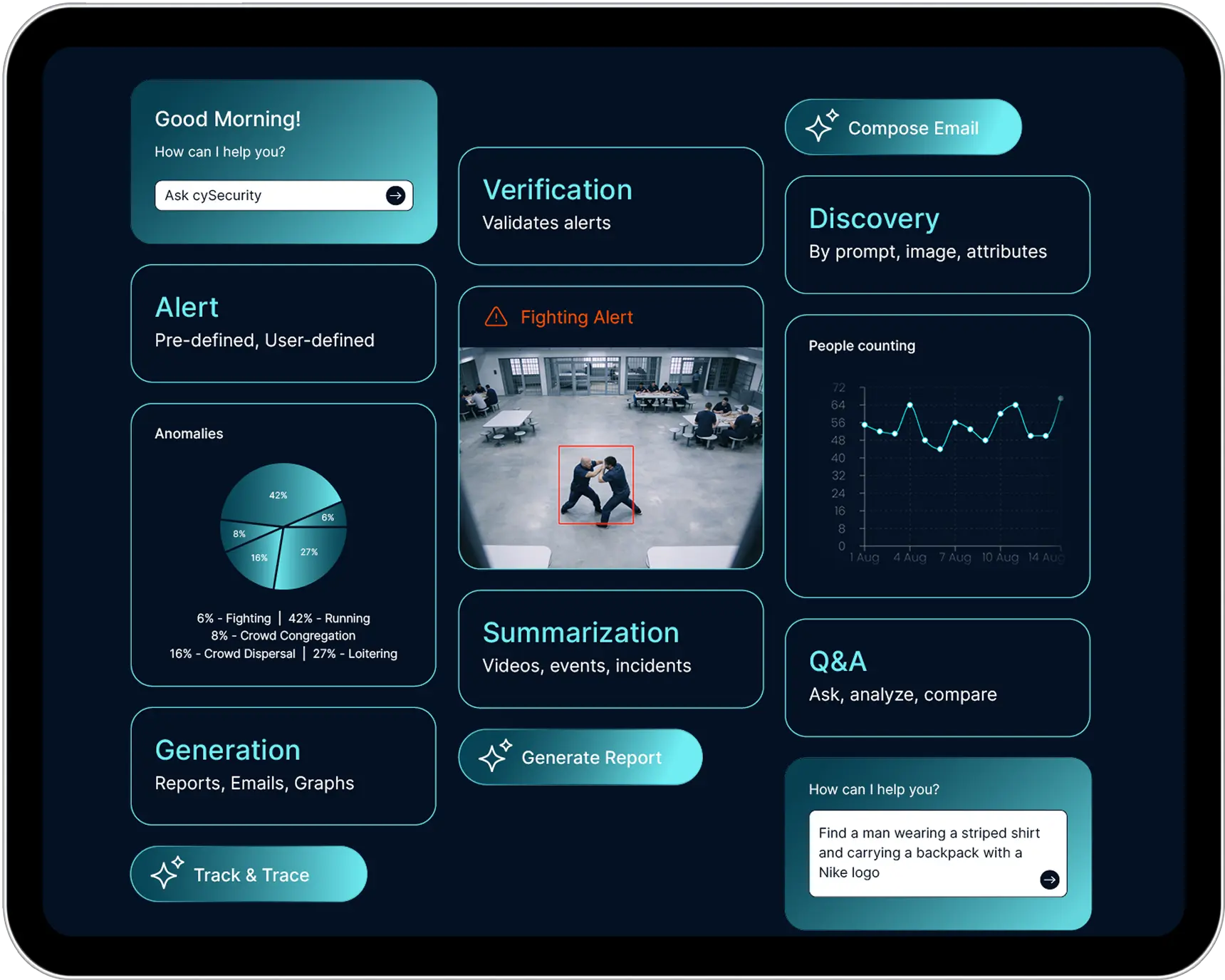Click the '42% - Running' legend text

click(x=329, y=618)
